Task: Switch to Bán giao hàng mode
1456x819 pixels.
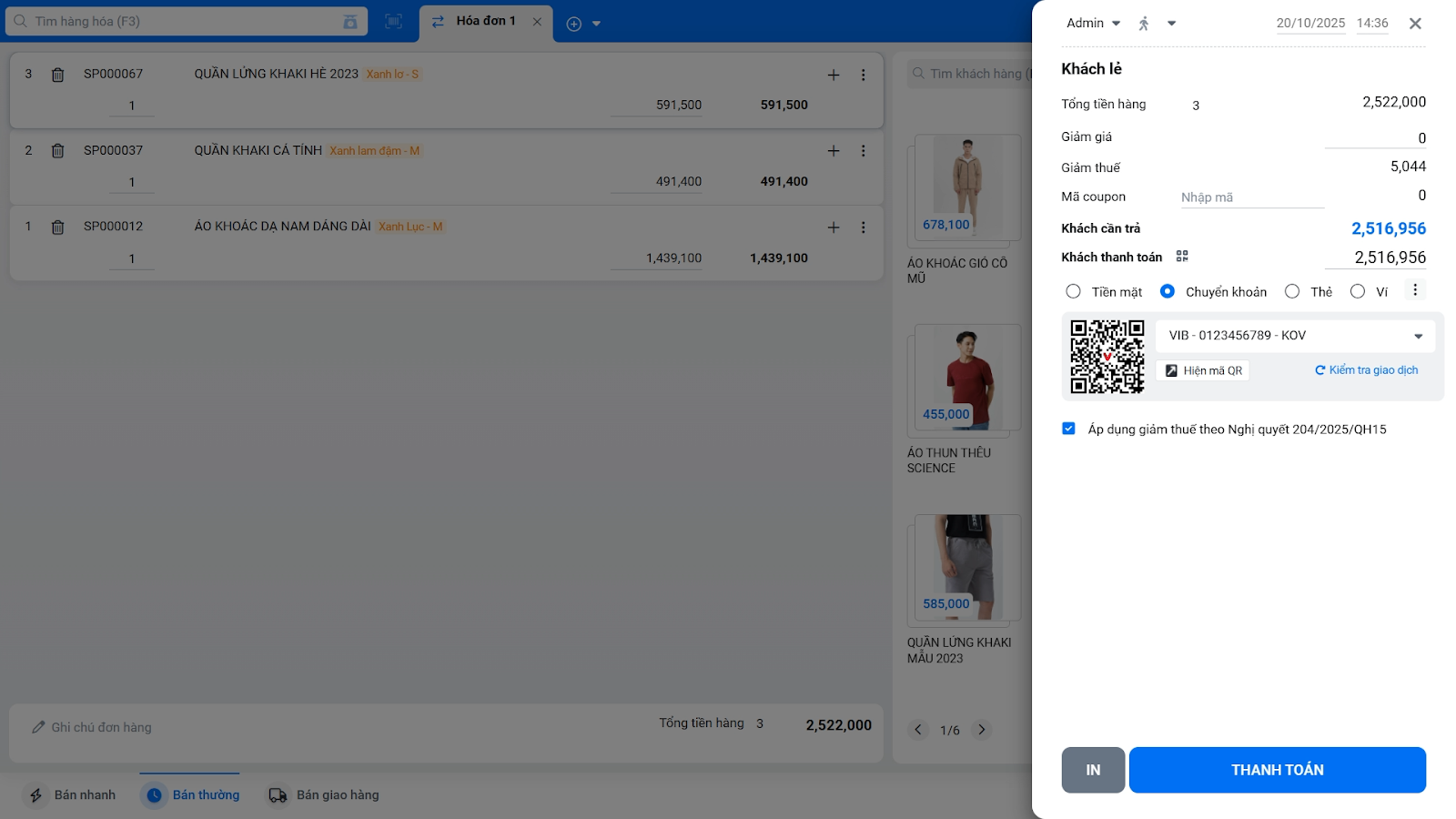Action: coord(324,795)
